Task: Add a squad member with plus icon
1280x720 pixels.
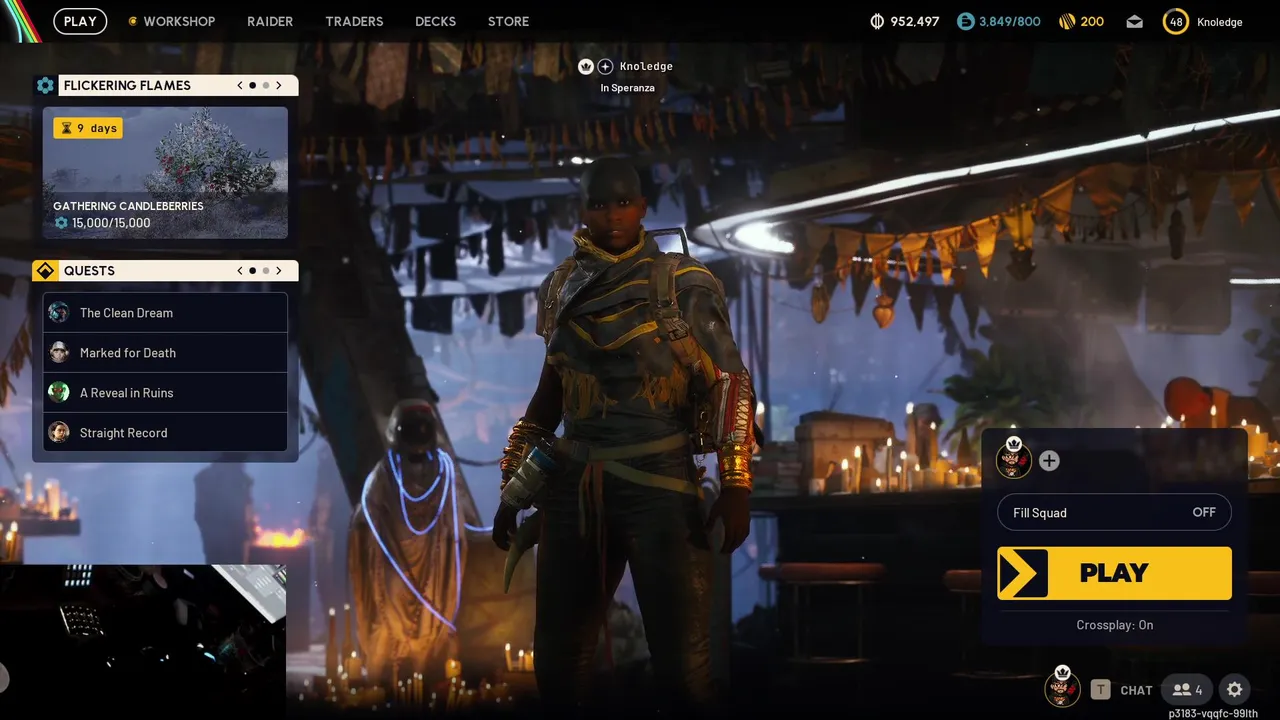Action: 1049,461
